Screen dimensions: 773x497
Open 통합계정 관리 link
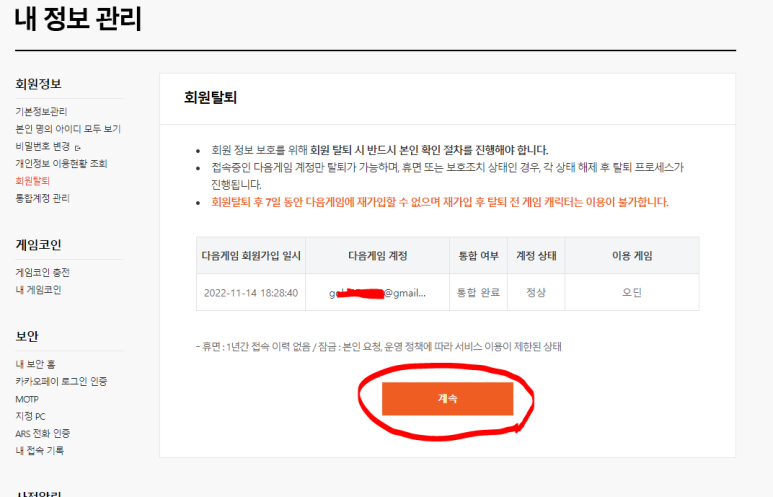coord(42,198)
